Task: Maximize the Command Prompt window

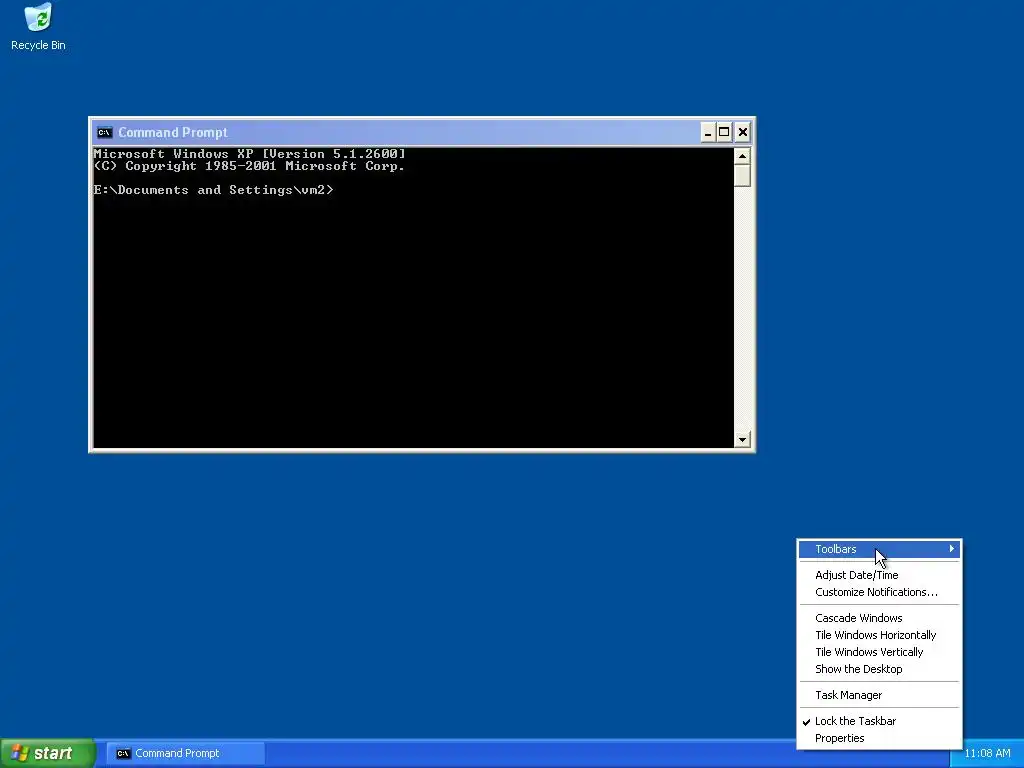Action: click(x=724, y=133)
